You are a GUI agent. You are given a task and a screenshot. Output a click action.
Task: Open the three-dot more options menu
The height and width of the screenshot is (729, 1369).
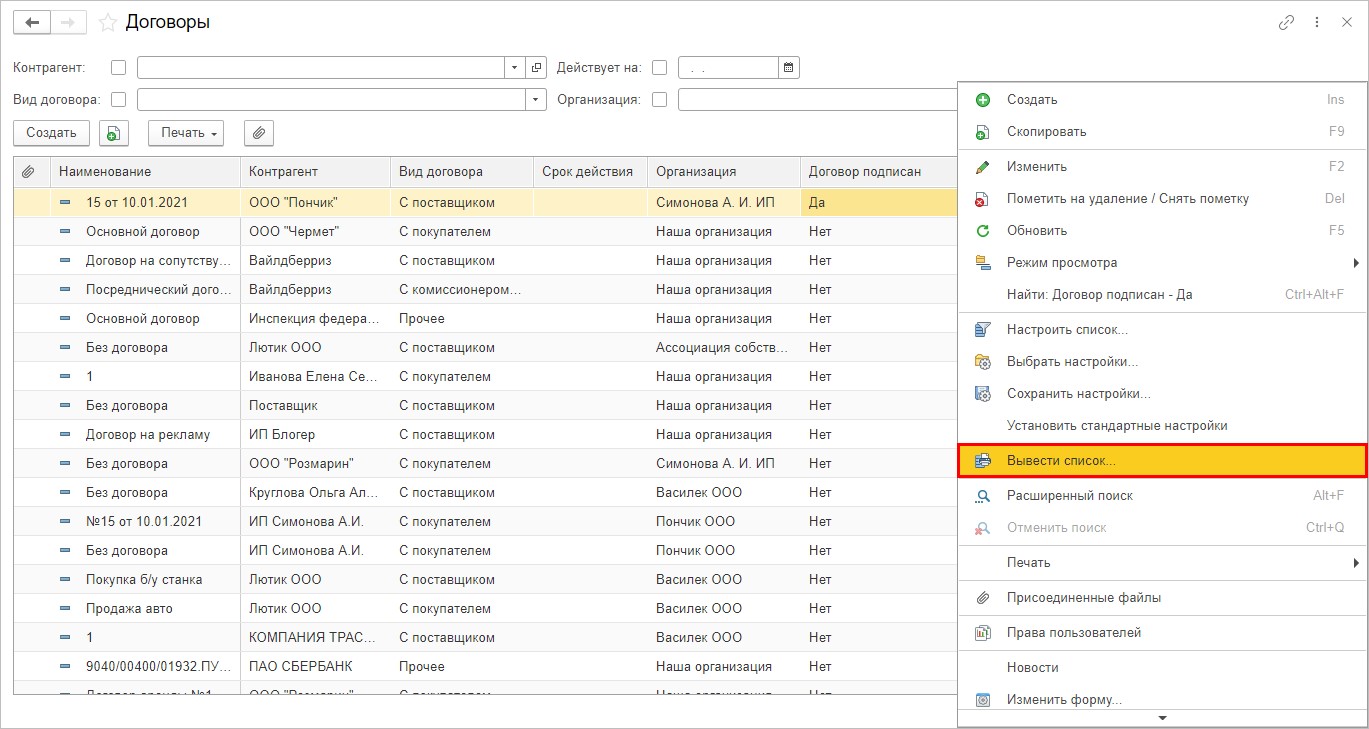click(x=1317, y=22)
